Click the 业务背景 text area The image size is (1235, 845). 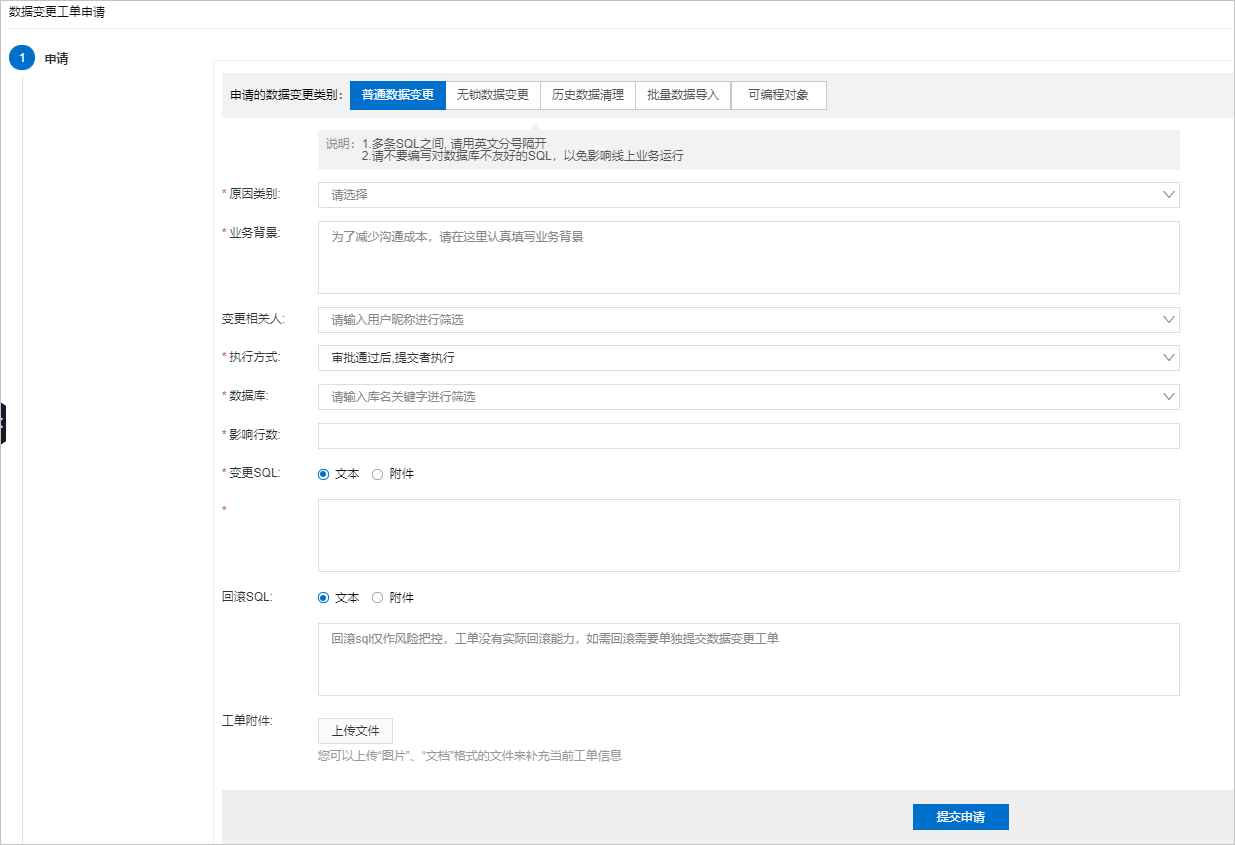[x=748, y=257]
